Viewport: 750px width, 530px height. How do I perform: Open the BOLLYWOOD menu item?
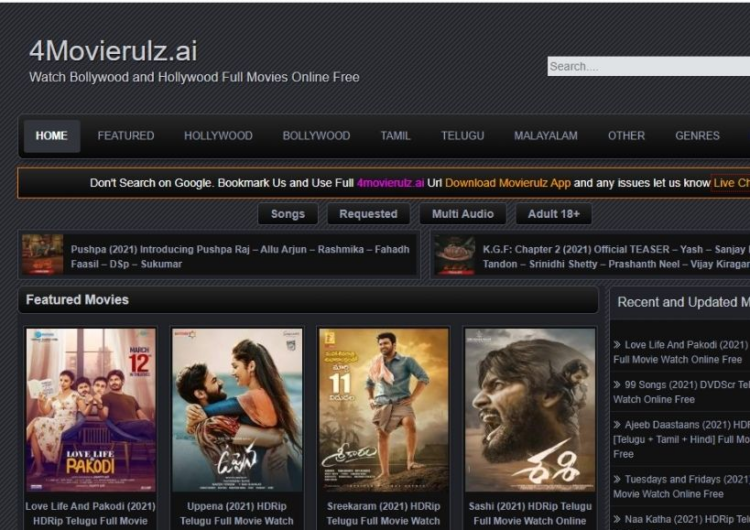point(316,136)
